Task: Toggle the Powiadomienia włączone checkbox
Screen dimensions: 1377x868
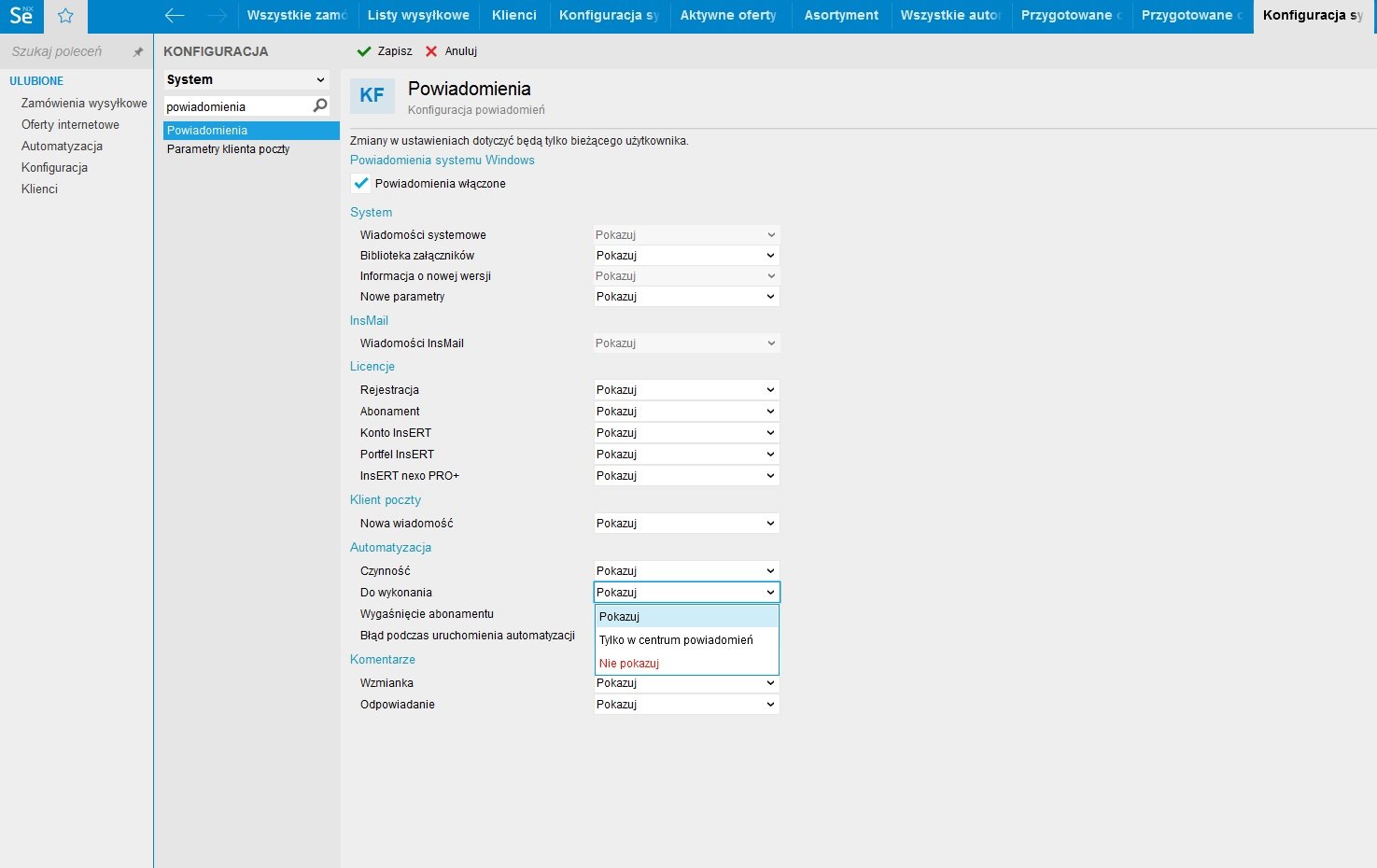Action: pyautogui.click(x=361, y=184)
